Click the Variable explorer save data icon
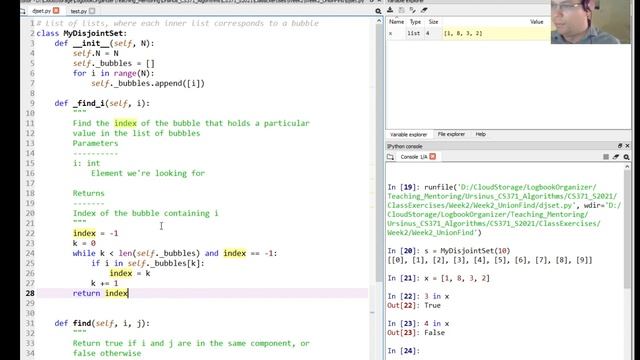 click(x=402, y=10)
